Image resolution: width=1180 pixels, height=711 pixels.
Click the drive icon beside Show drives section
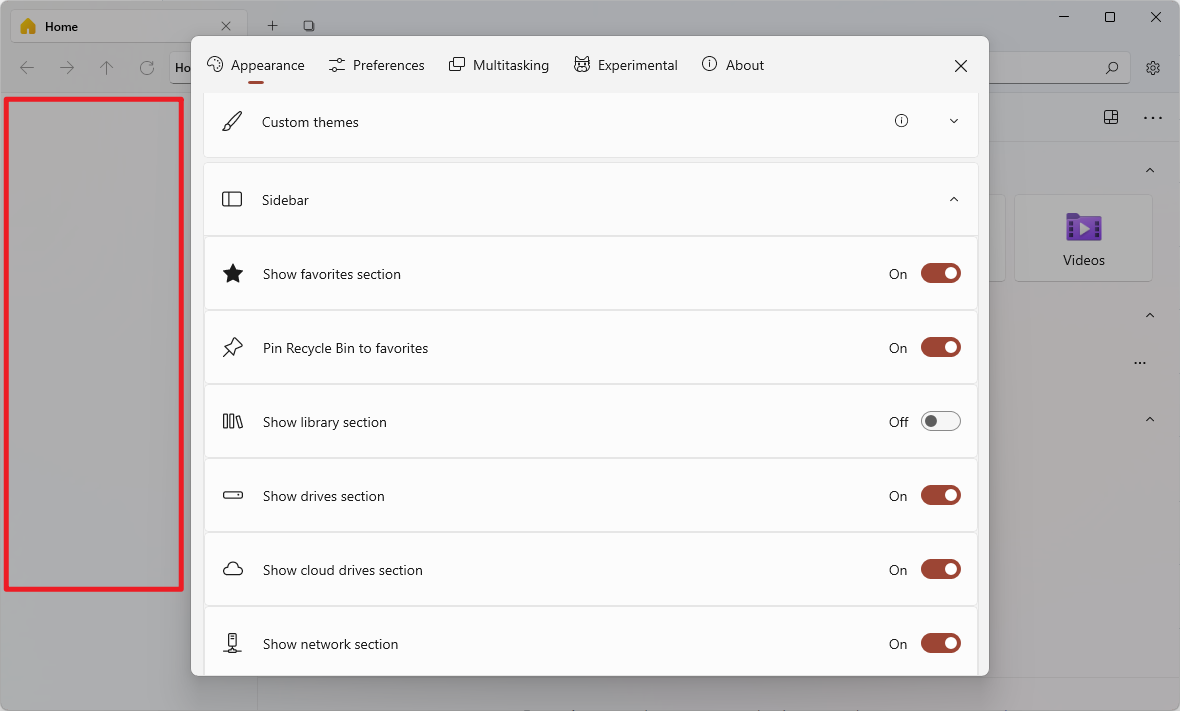tap(233, 495)
